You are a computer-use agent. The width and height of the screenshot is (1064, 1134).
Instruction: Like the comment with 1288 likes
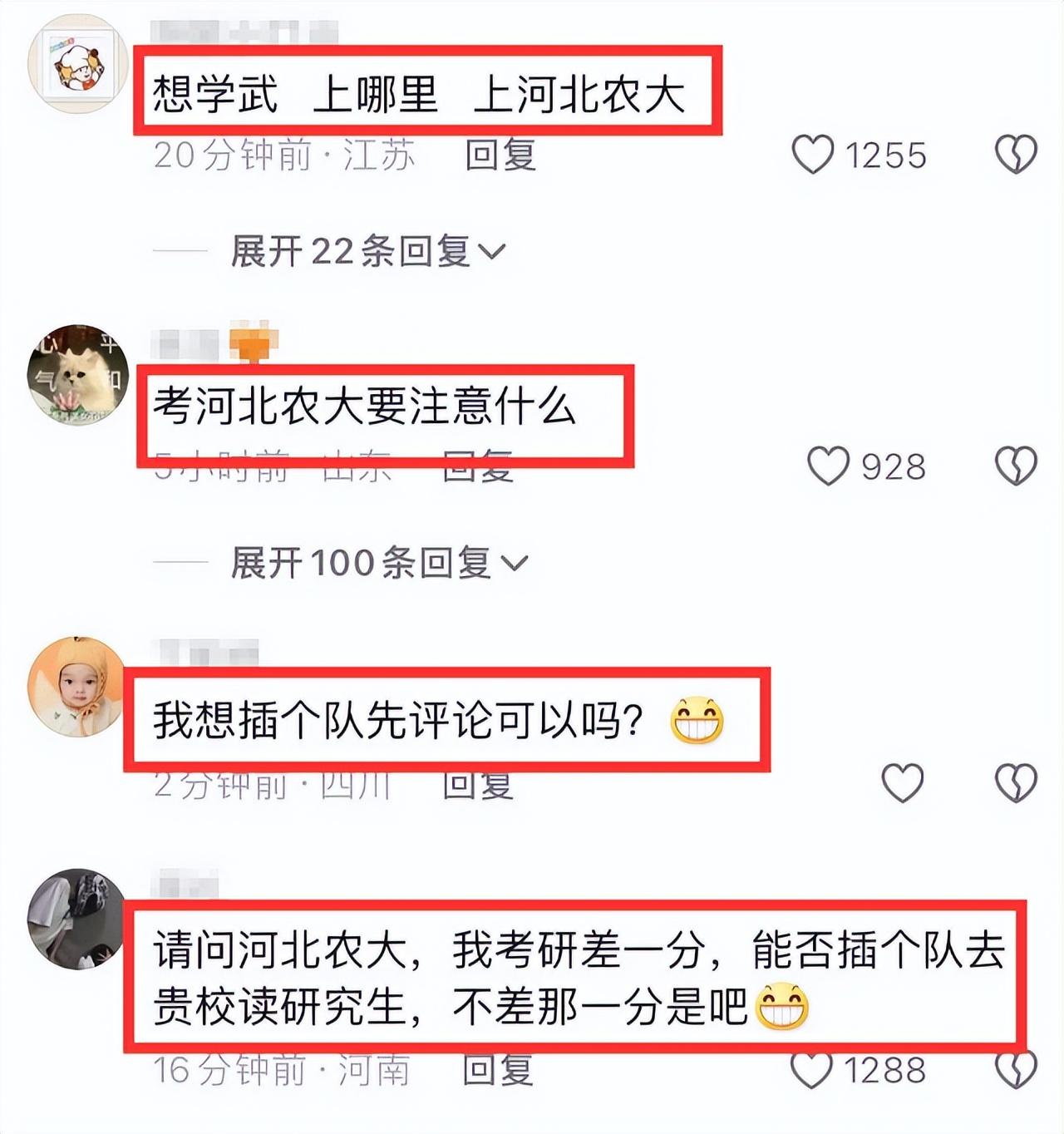pyautogui.click(x=811, y=1069)
